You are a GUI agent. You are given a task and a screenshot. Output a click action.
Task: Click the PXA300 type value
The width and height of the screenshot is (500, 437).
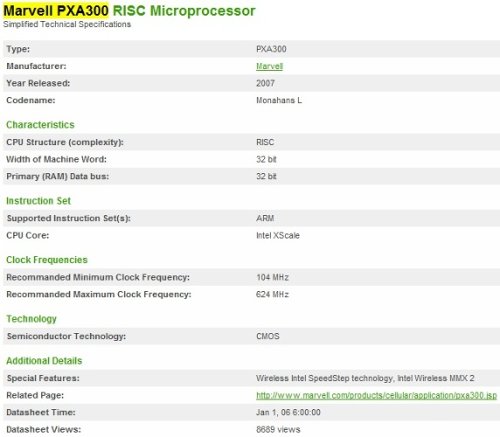[271, 49]
